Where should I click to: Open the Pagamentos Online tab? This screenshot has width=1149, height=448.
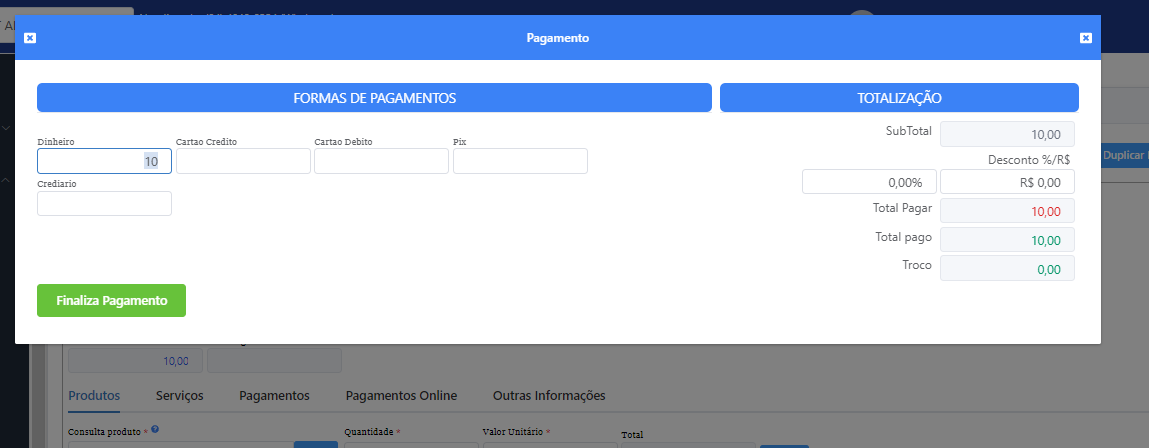(401, 395)
